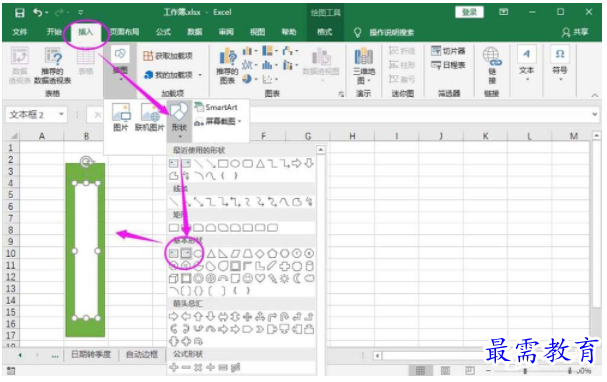Switch to the 开始 (Home) tab
This screenshot has width=607, height=382.
point(54,32)
